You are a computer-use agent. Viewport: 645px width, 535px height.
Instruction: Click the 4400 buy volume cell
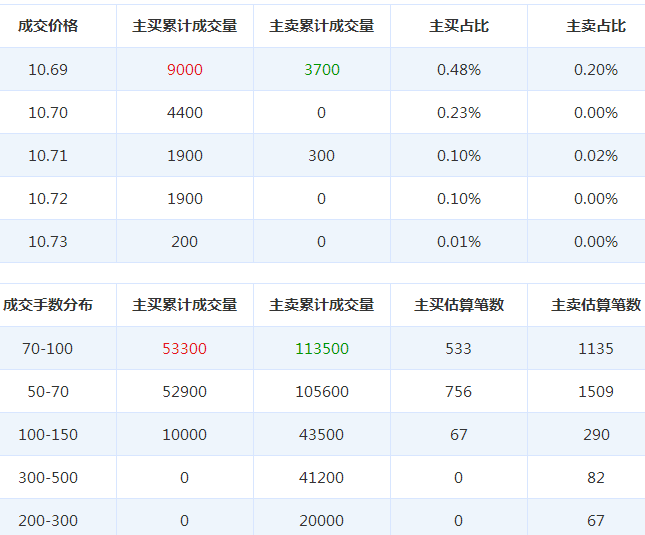pos(185,113)
